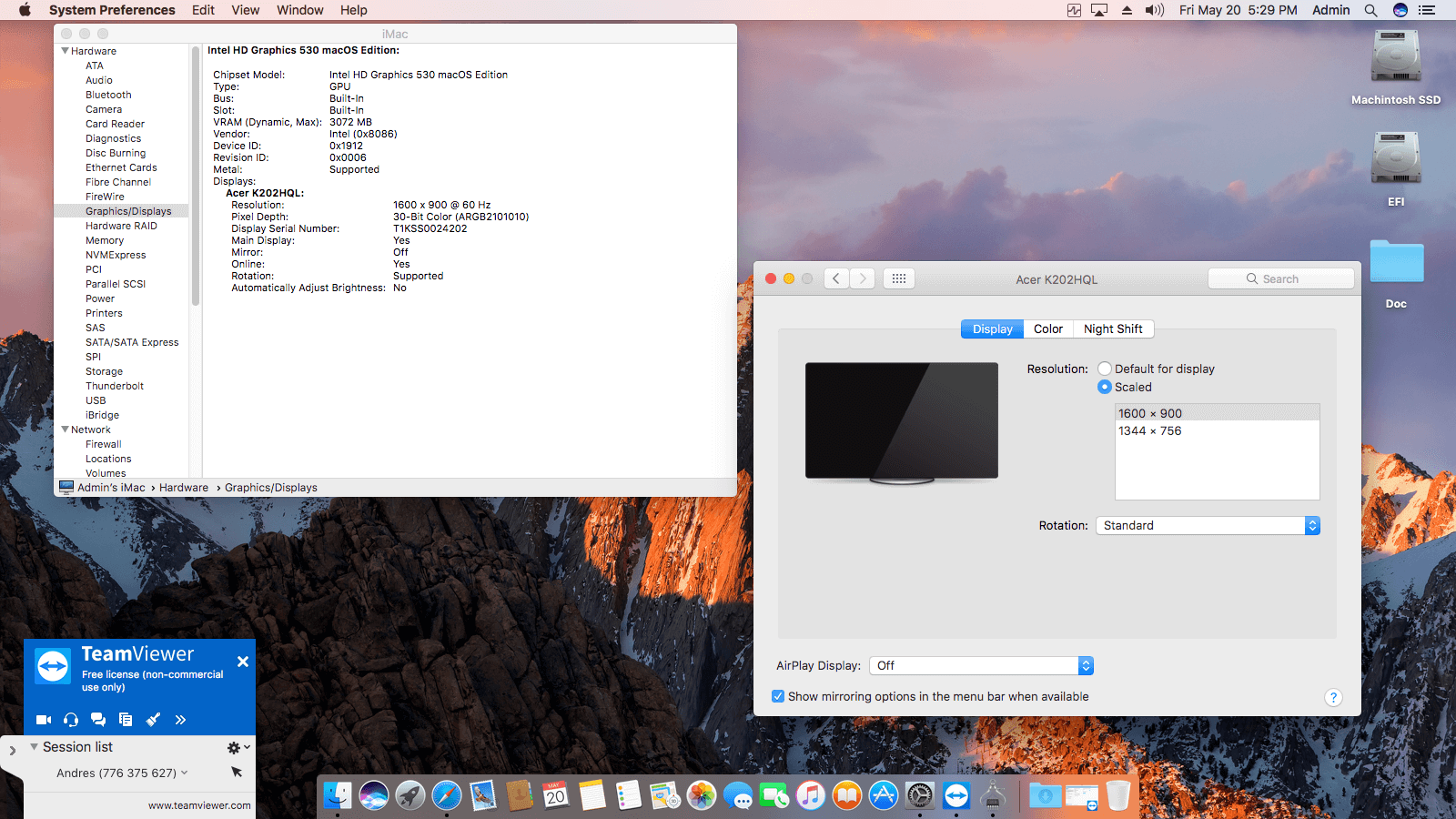1456x819 pixels.
Task: Select Scaled resolution radio button
Action: point(1105,387)
